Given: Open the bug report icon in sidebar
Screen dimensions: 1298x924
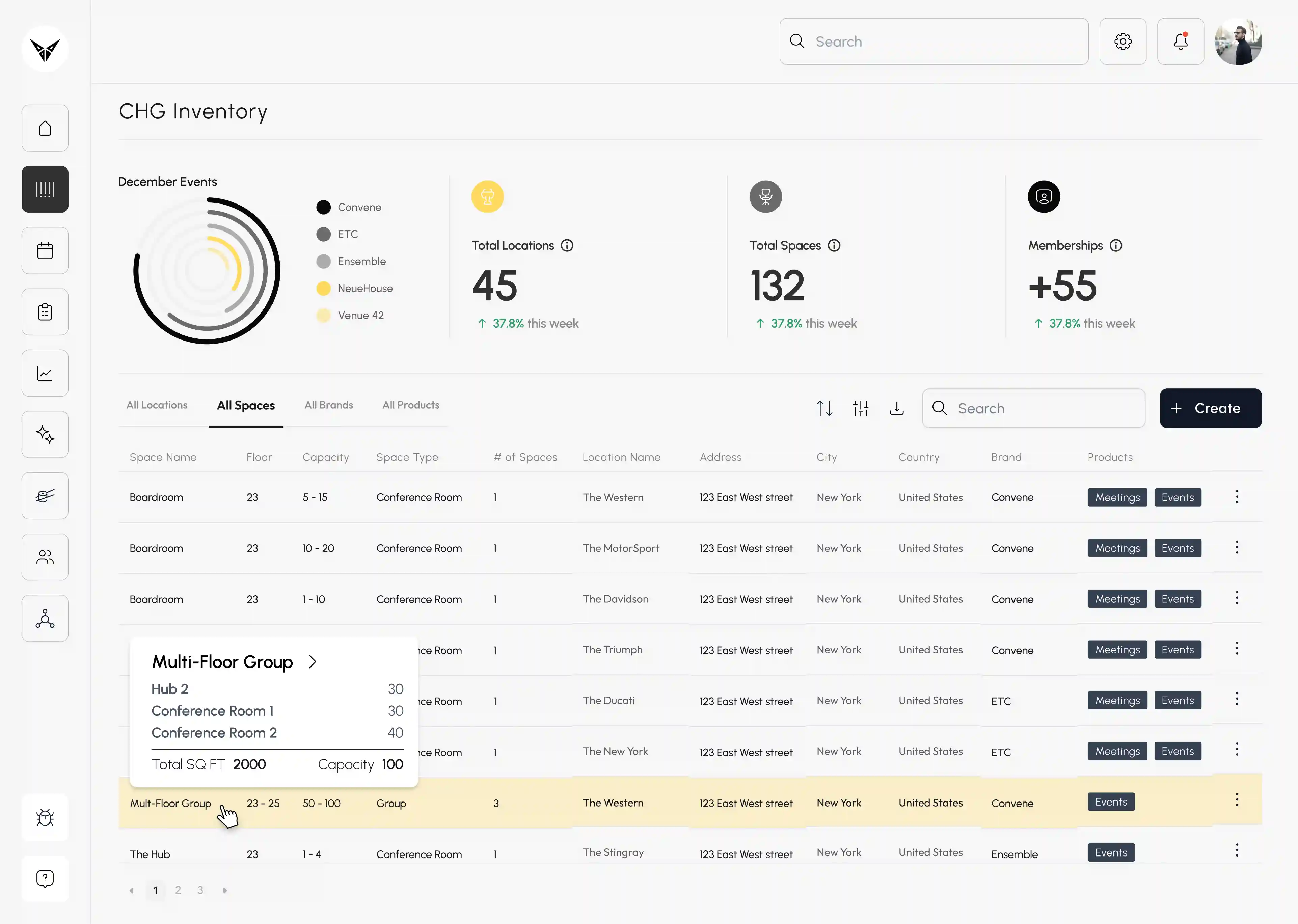Looking at the screenshot, I should pos(45,818).
